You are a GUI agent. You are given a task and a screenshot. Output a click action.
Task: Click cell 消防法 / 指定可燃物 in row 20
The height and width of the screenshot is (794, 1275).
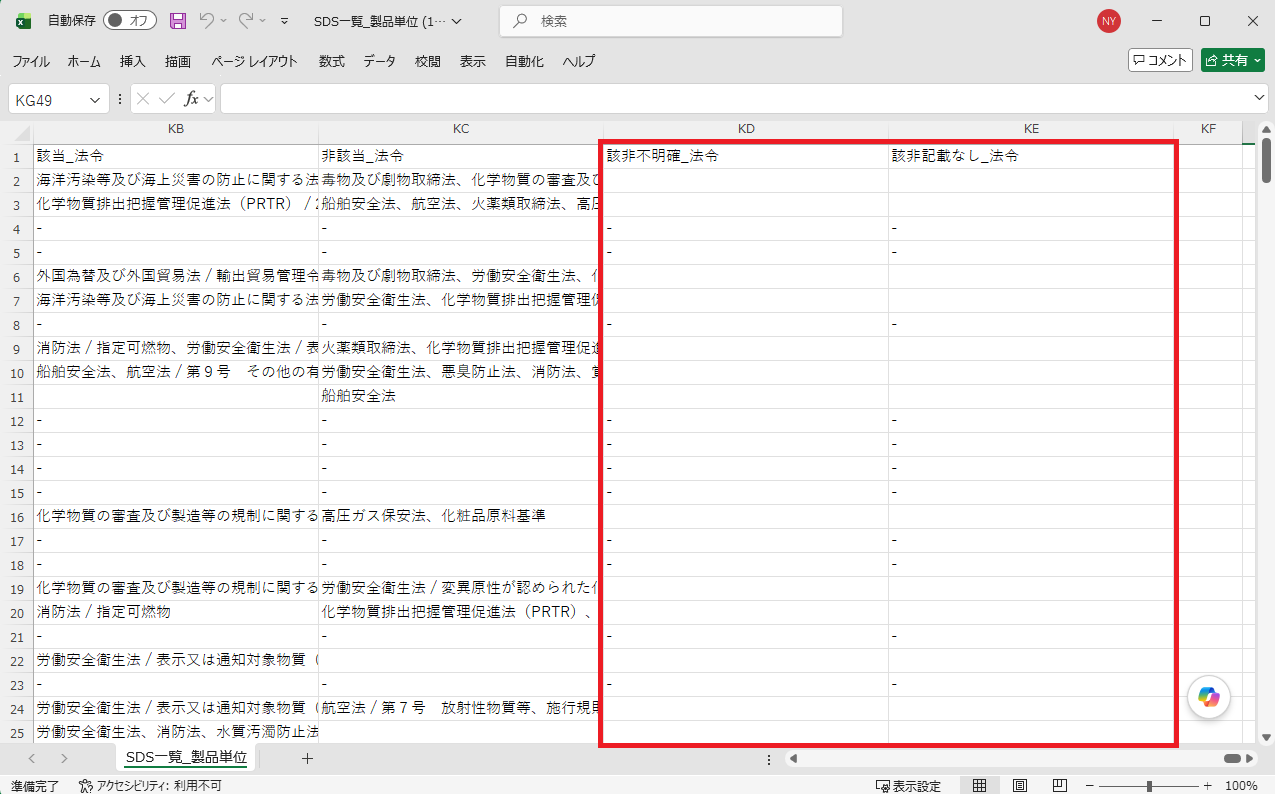click(x=176, y=612)
